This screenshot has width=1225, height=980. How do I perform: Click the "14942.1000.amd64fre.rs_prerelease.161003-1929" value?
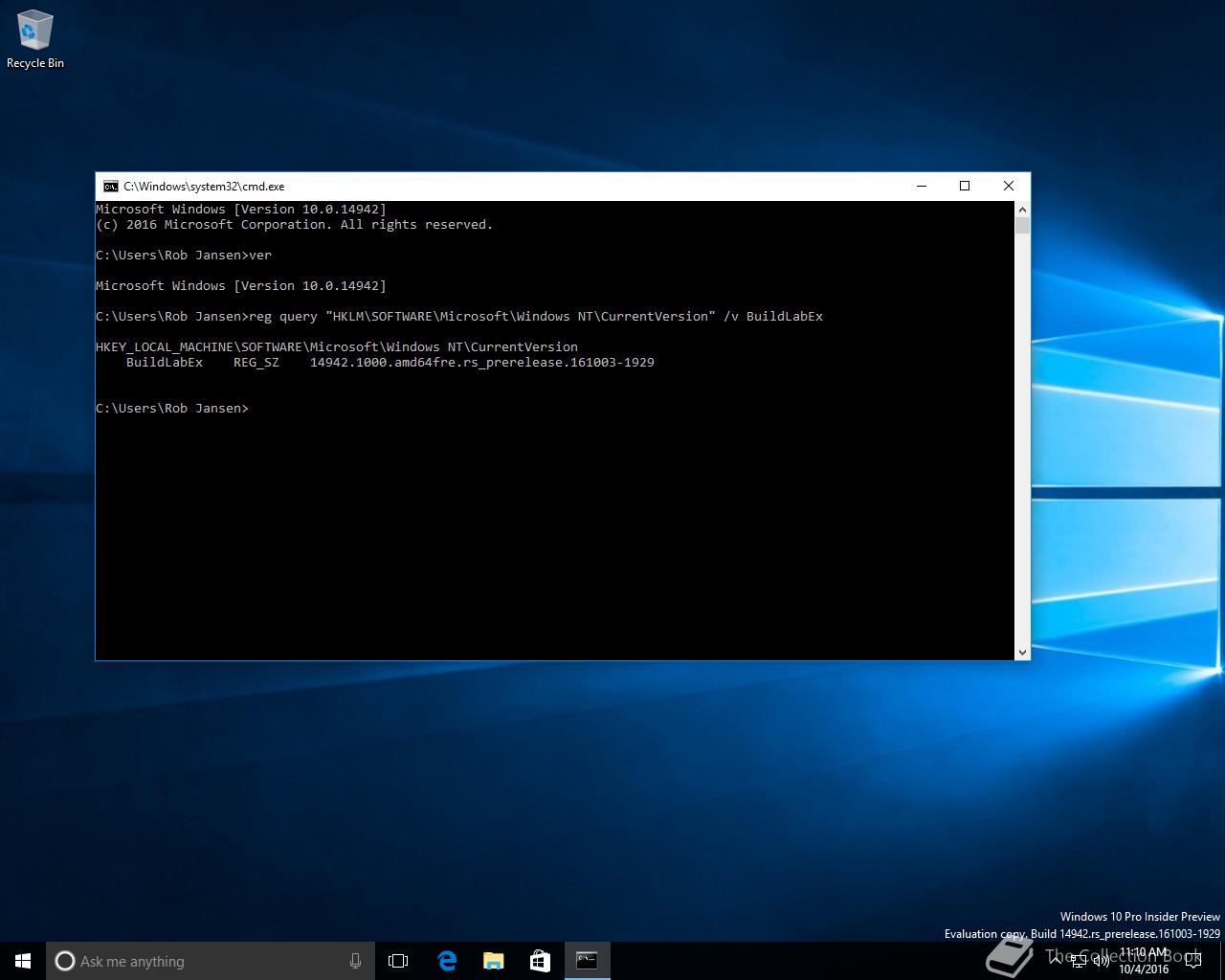(x=482, y=362)
